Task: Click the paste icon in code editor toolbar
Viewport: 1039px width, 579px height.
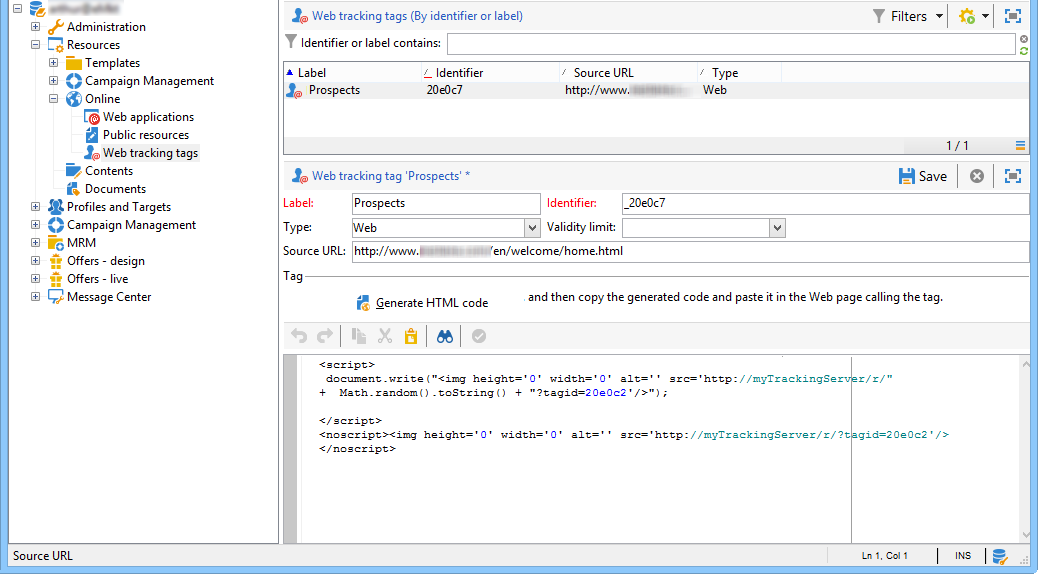Action: pyautogui.click(x=411, y=337)
